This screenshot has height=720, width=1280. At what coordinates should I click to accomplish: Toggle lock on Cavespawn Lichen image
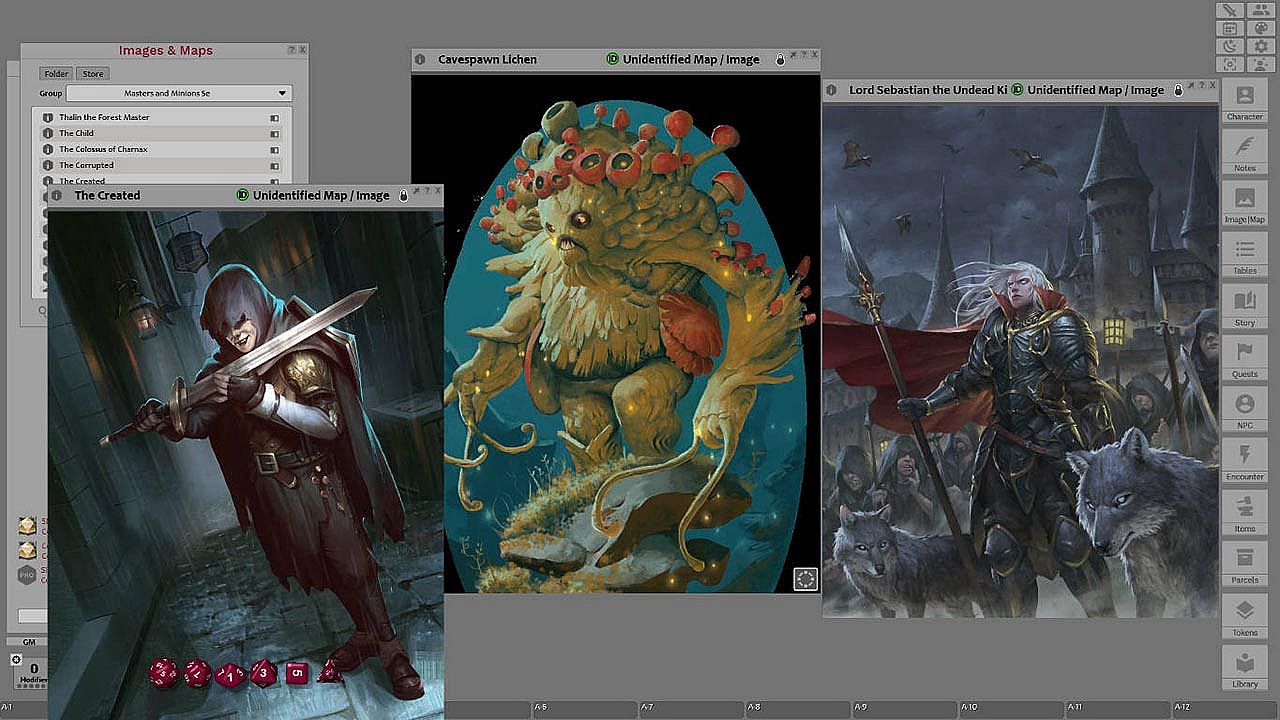click(x=781, y=60)
